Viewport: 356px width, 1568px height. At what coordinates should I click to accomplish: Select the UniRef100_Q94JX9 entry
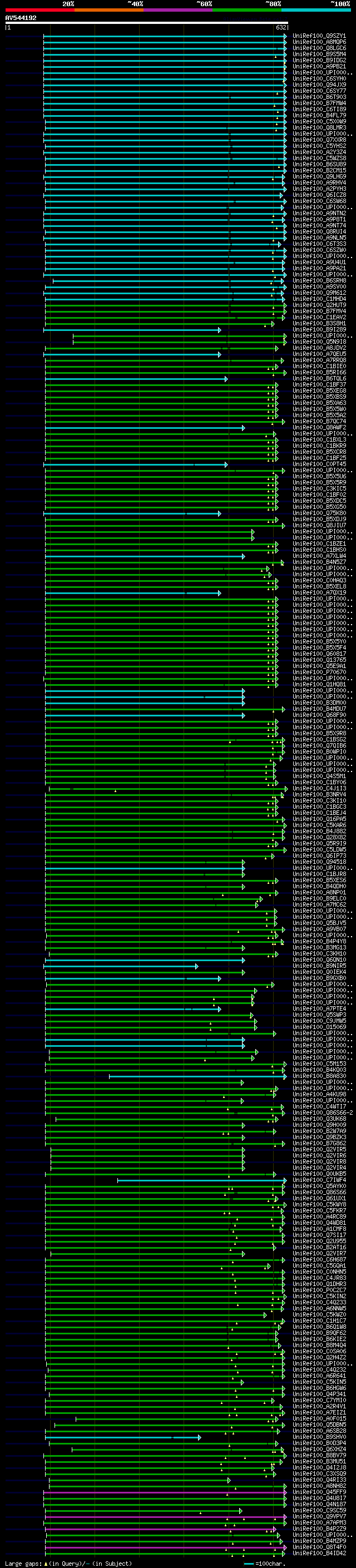(319, 85)
